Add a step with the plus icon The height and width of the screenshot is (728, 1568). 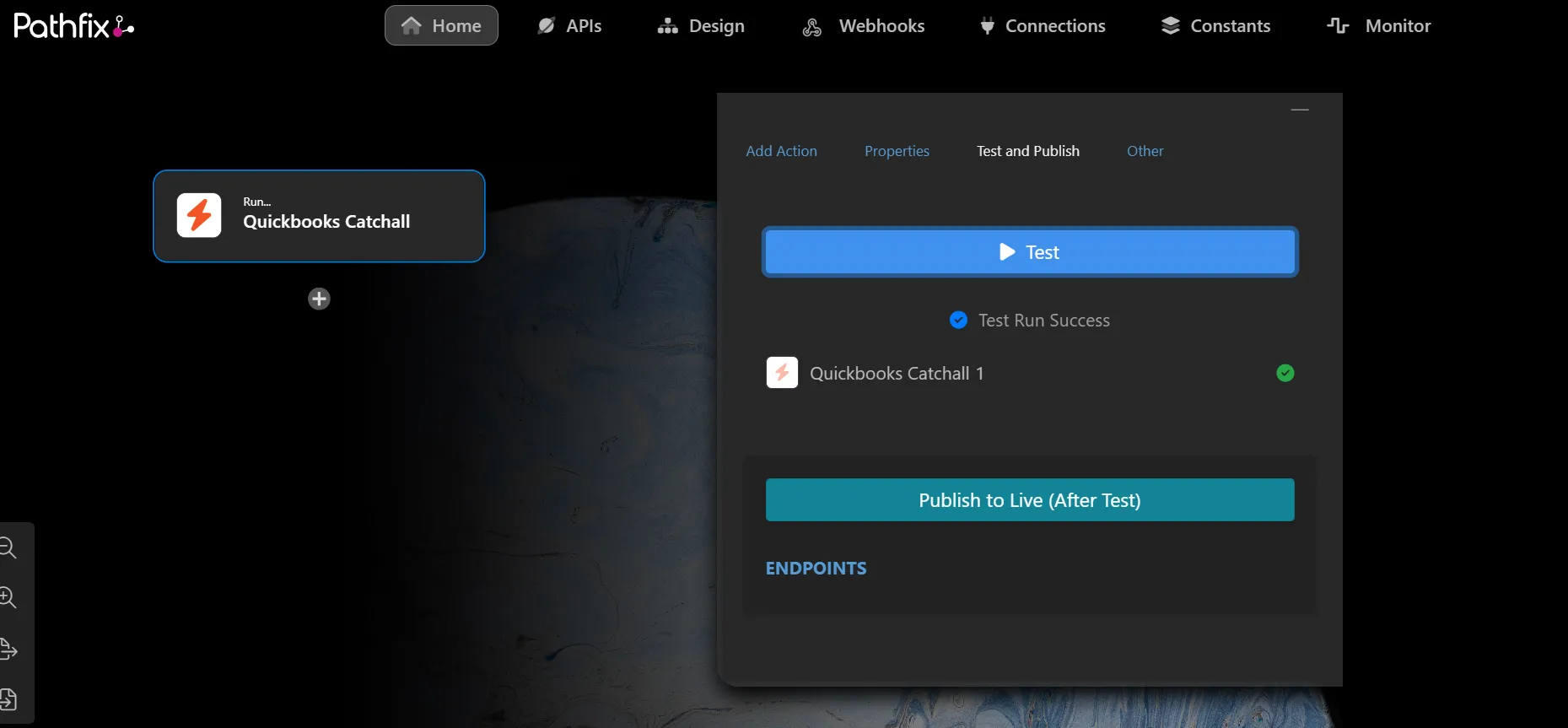click(319, 299)
